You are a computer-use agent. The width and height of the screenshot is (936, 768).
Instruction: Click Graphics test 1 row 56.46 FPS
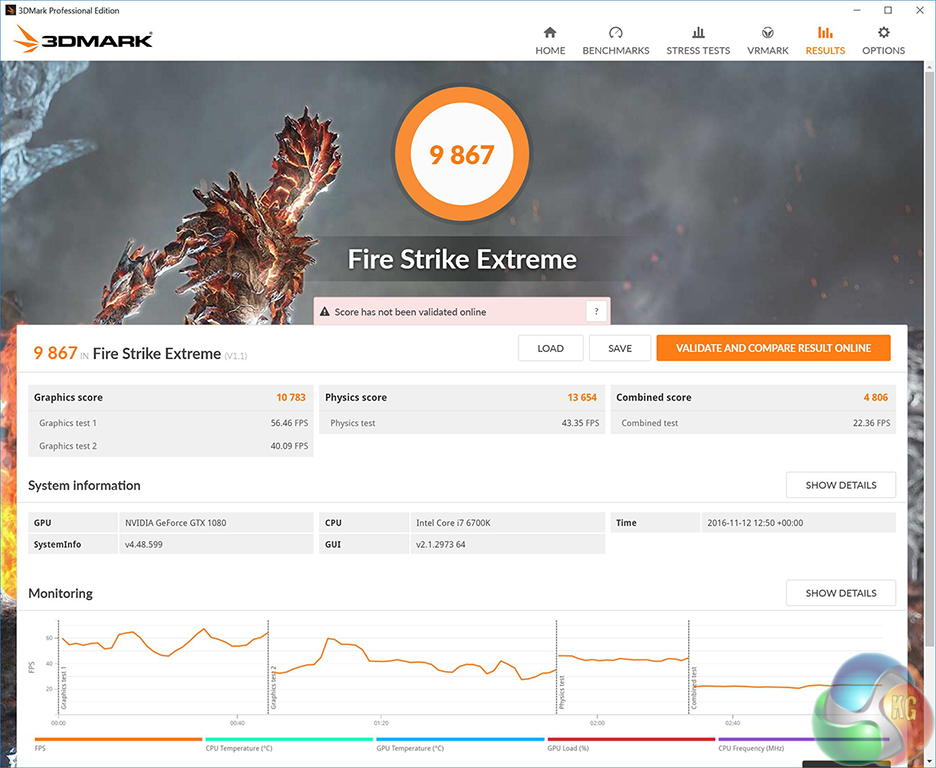pyautogui.click(x=171, y=422)
